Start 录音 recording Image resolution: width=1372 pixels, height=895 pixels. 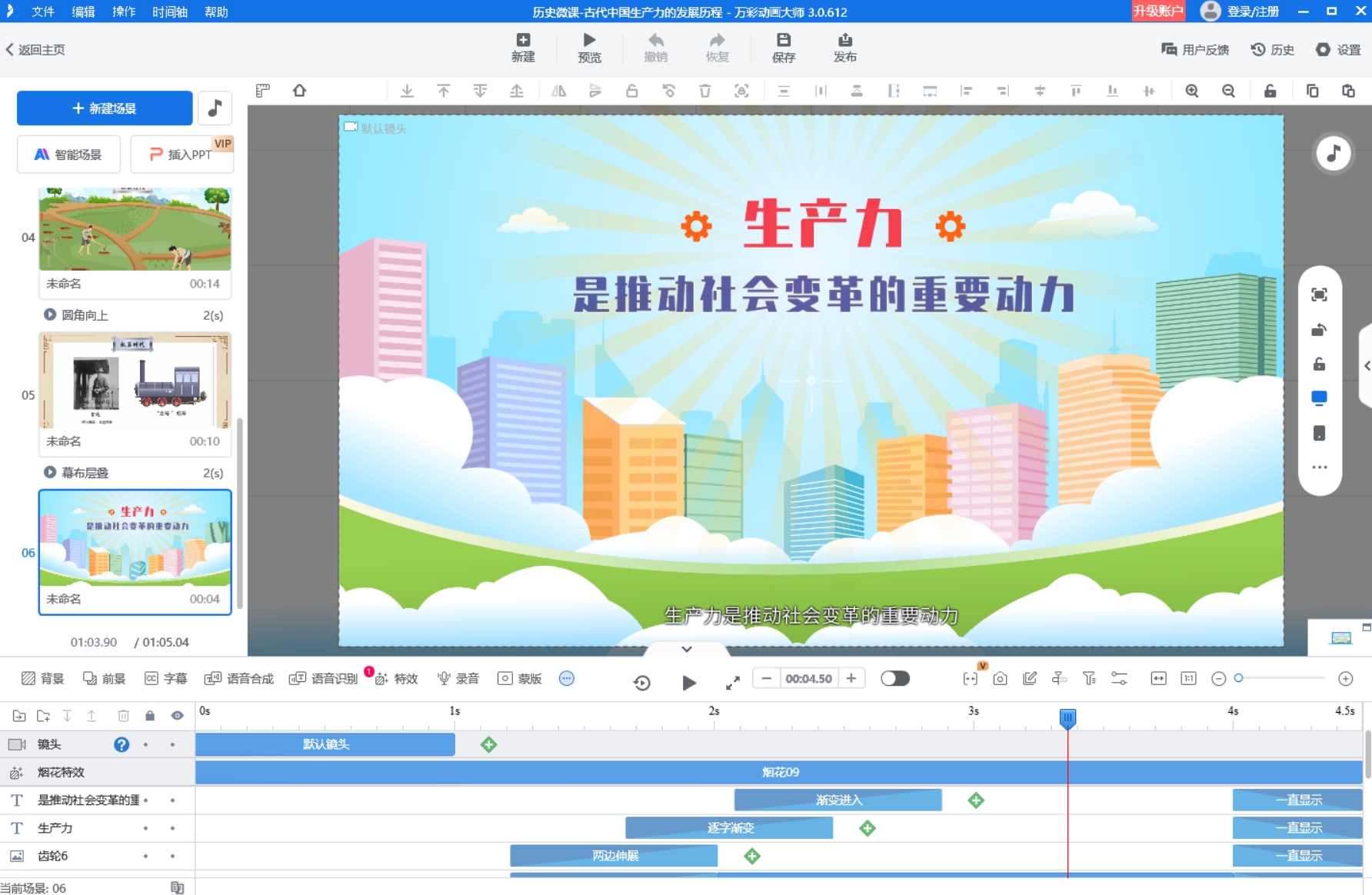coord(458,678)
